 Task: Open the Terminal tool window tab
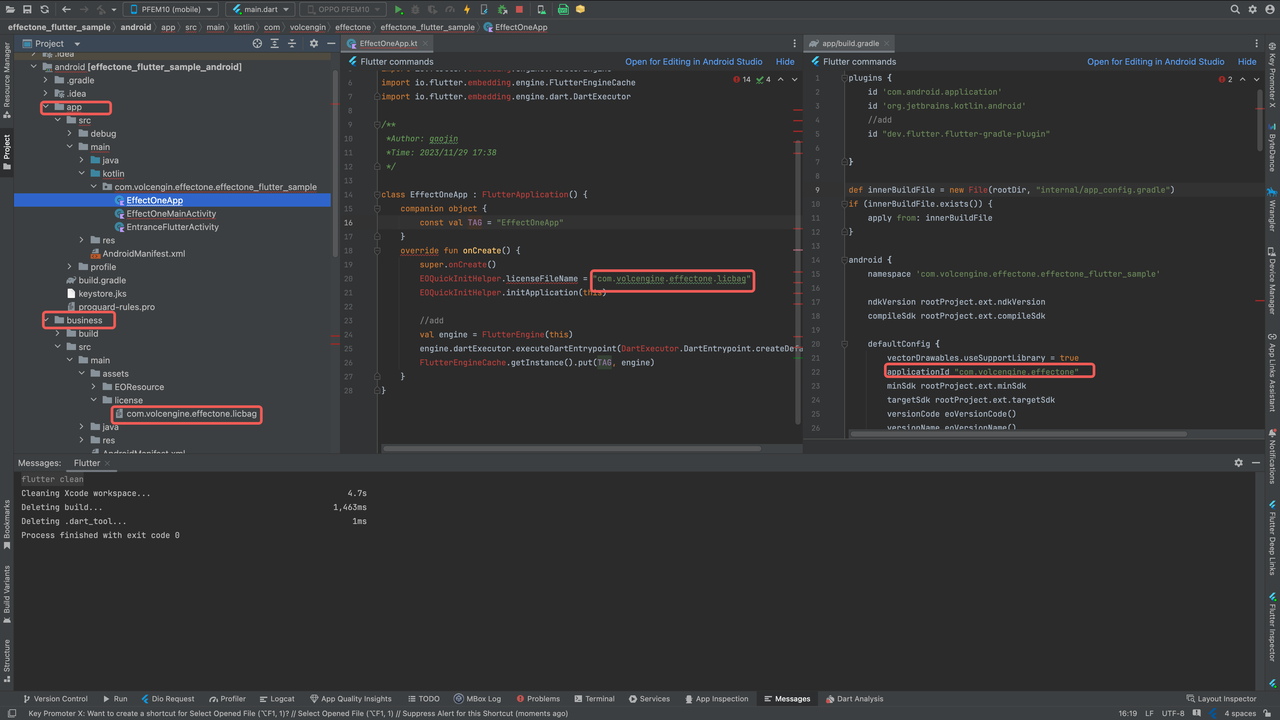coord(593,699)
